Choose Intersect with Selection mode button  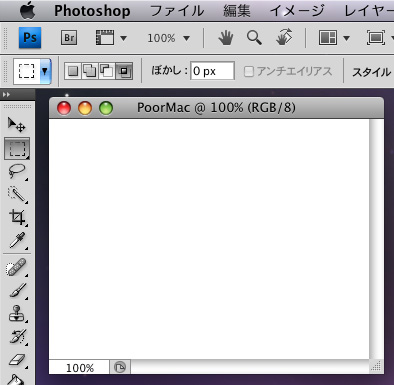pos(124,71)
